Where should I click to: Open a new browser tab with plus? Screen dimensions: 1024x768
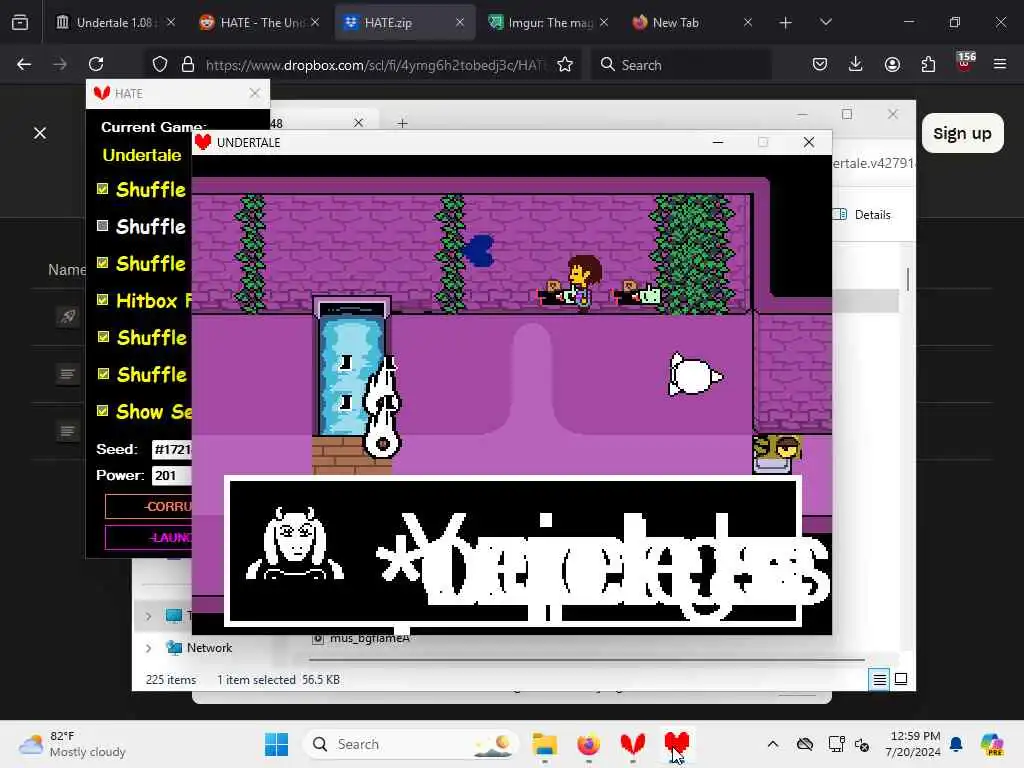click(786, 23)
